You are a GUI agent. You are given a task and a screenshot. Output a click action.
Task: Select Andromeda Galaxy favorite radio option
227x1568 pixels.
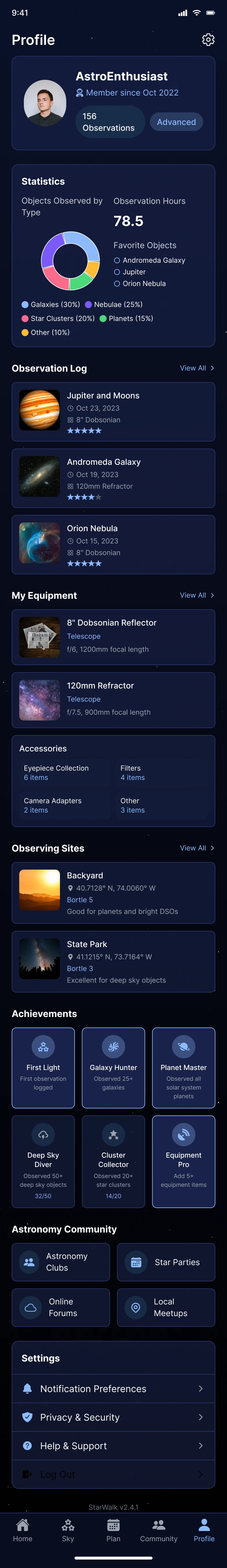pyautogui.click(x=117, y=261)
